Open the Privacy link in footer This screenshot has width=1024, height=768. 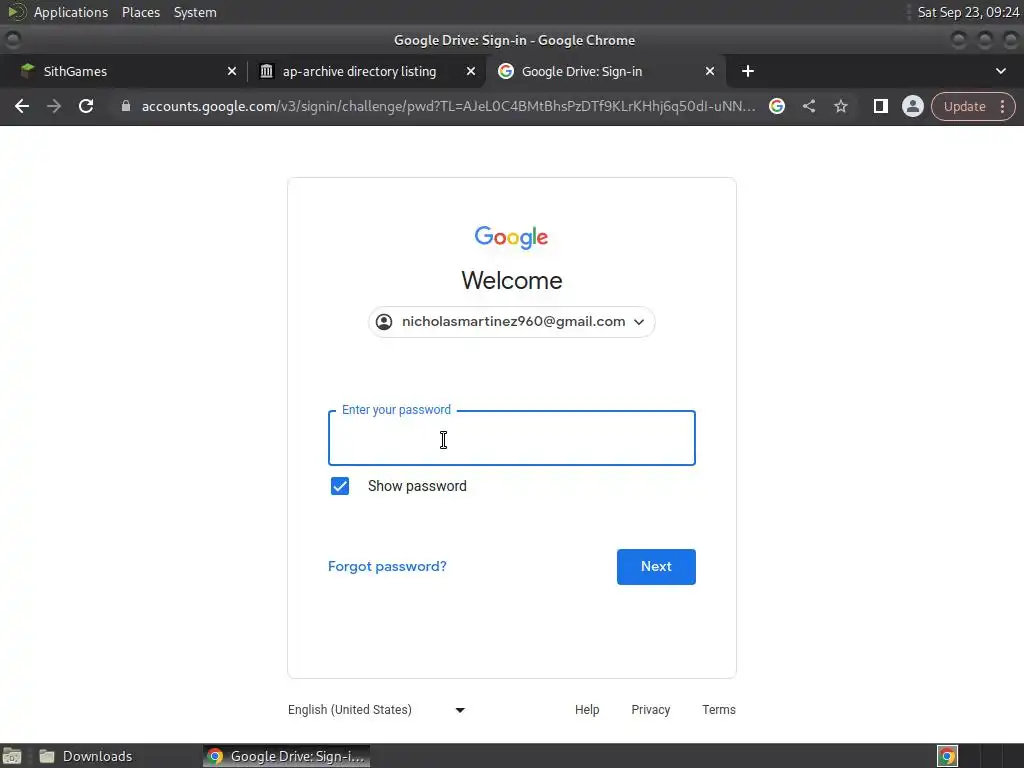(x=650, y=710)
